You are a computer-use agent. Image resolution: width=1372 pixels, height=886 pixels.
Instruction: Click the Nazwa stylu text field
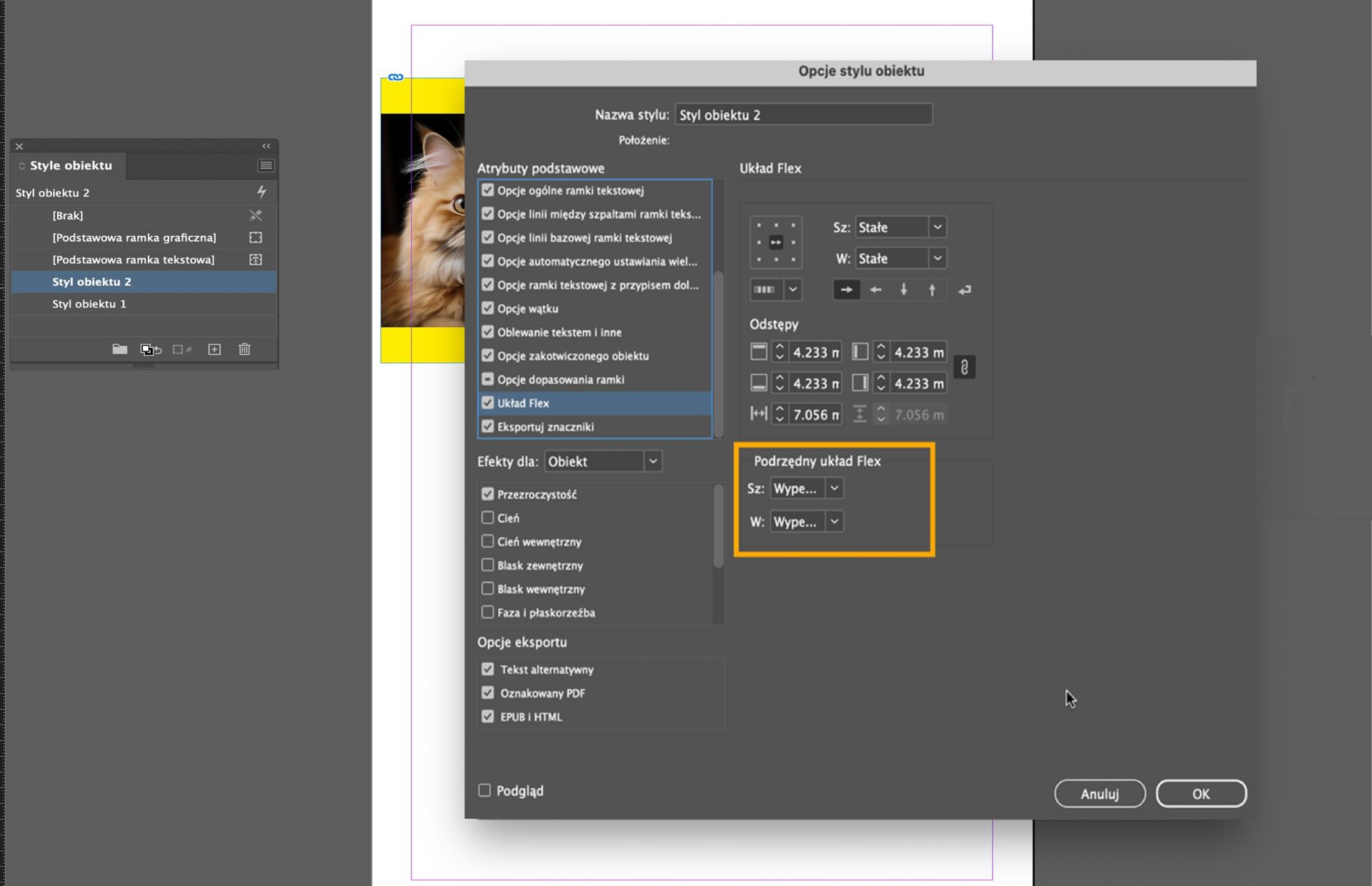pos(803,115)
